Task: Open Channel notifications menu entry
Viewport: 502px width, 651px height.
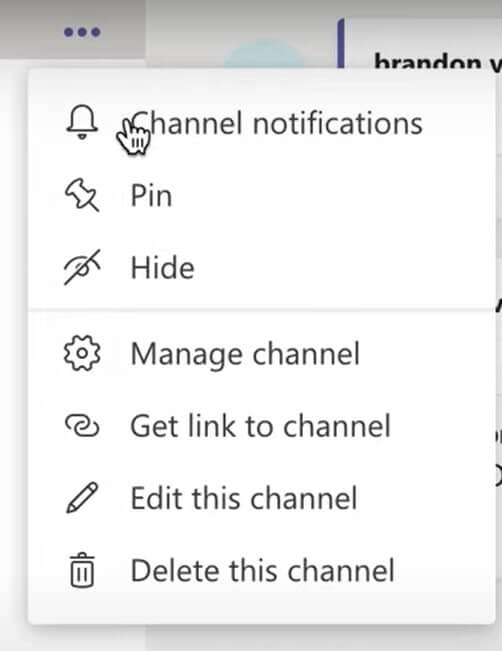Action: (262, 123)
